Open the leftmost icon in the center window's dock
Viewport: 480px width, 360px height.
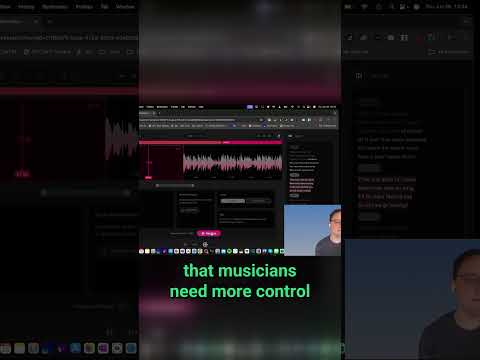[141, 251]
